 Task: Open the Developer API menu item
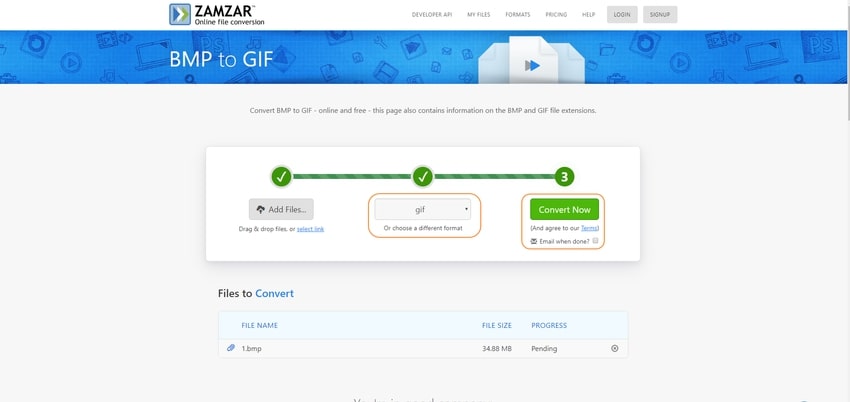(432, 15)
